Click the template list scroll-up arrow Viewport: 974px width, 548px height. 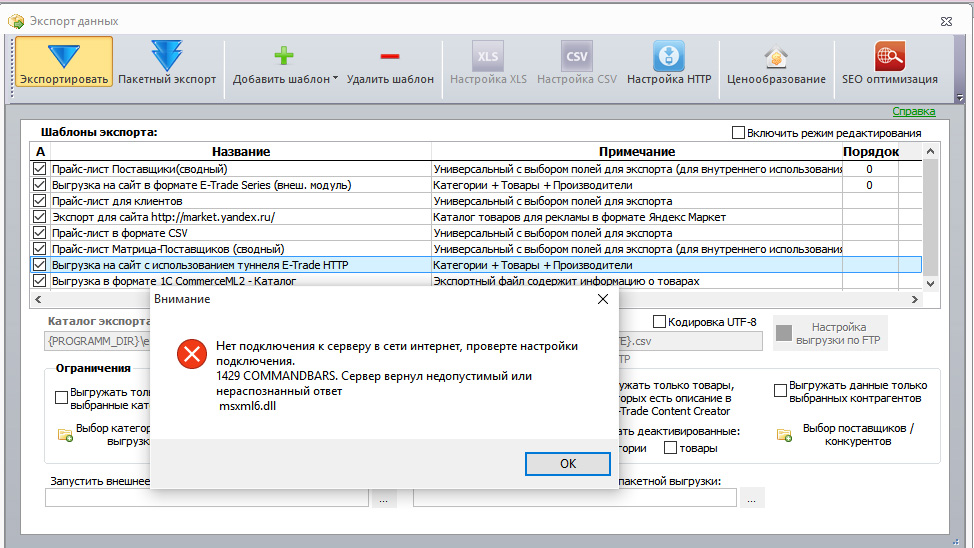tap(930, 151)
